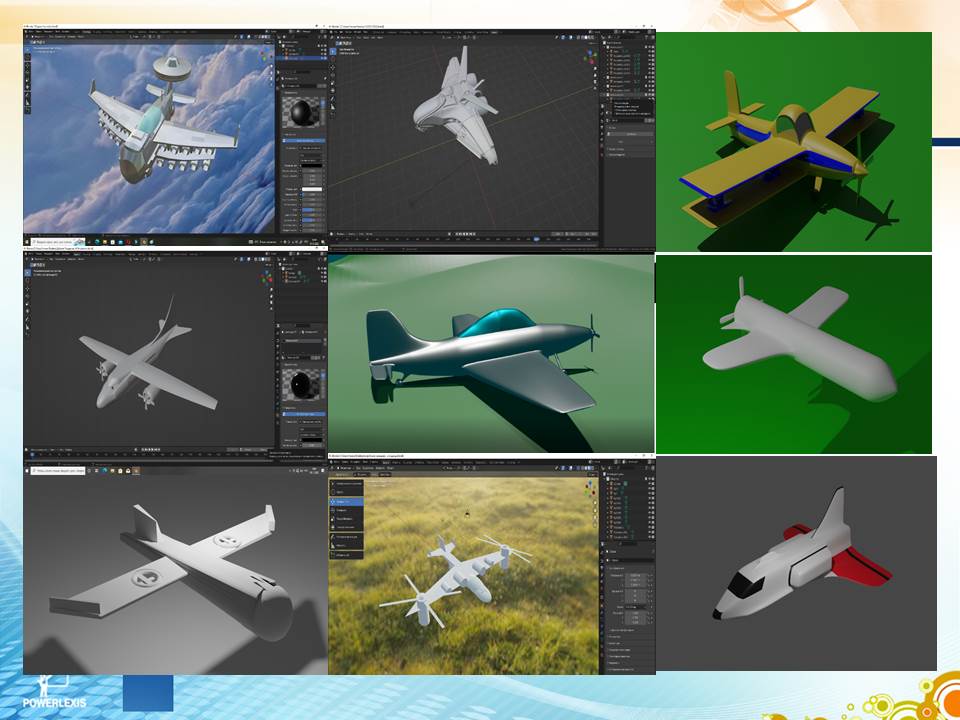Select the active select-box tool in the spaceship window

[x=333, y=51]
